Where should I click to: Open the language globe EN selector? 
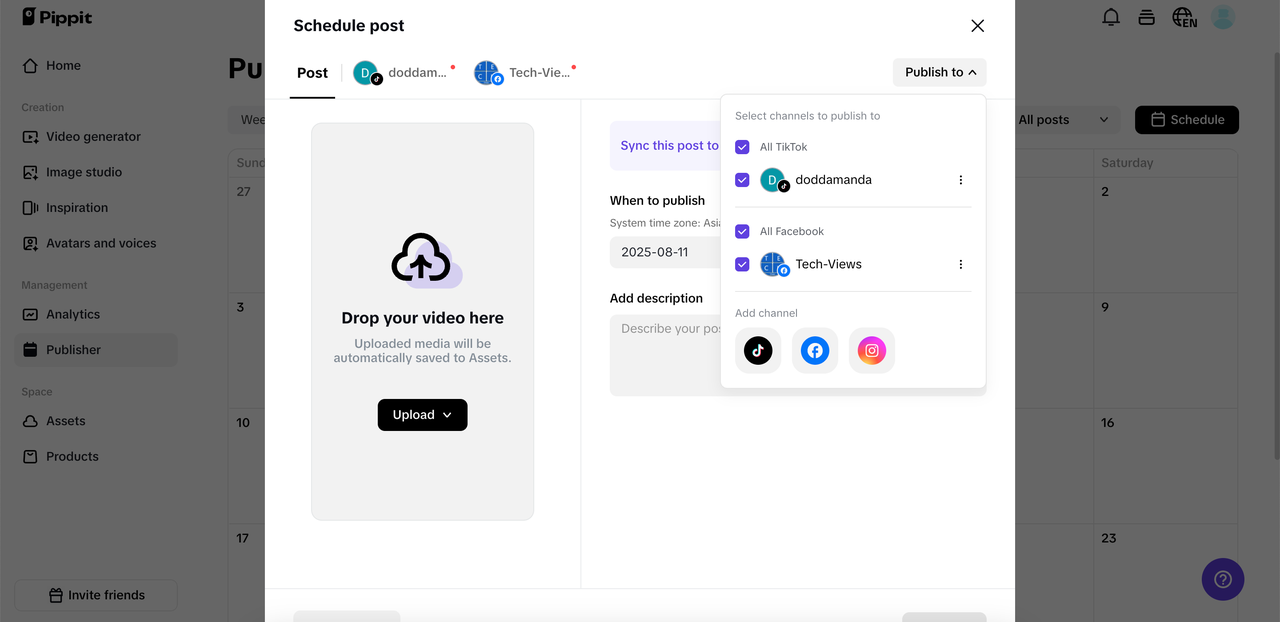(1185, 17)
